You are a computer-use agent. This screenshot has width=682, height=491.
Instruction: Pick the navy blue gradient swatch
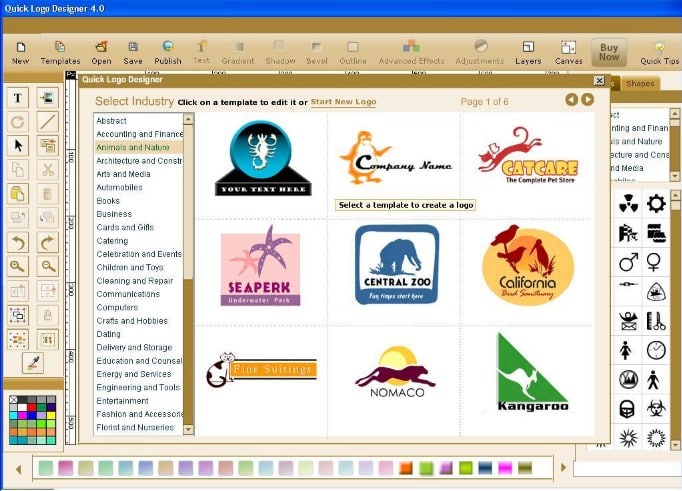(485, 468)
